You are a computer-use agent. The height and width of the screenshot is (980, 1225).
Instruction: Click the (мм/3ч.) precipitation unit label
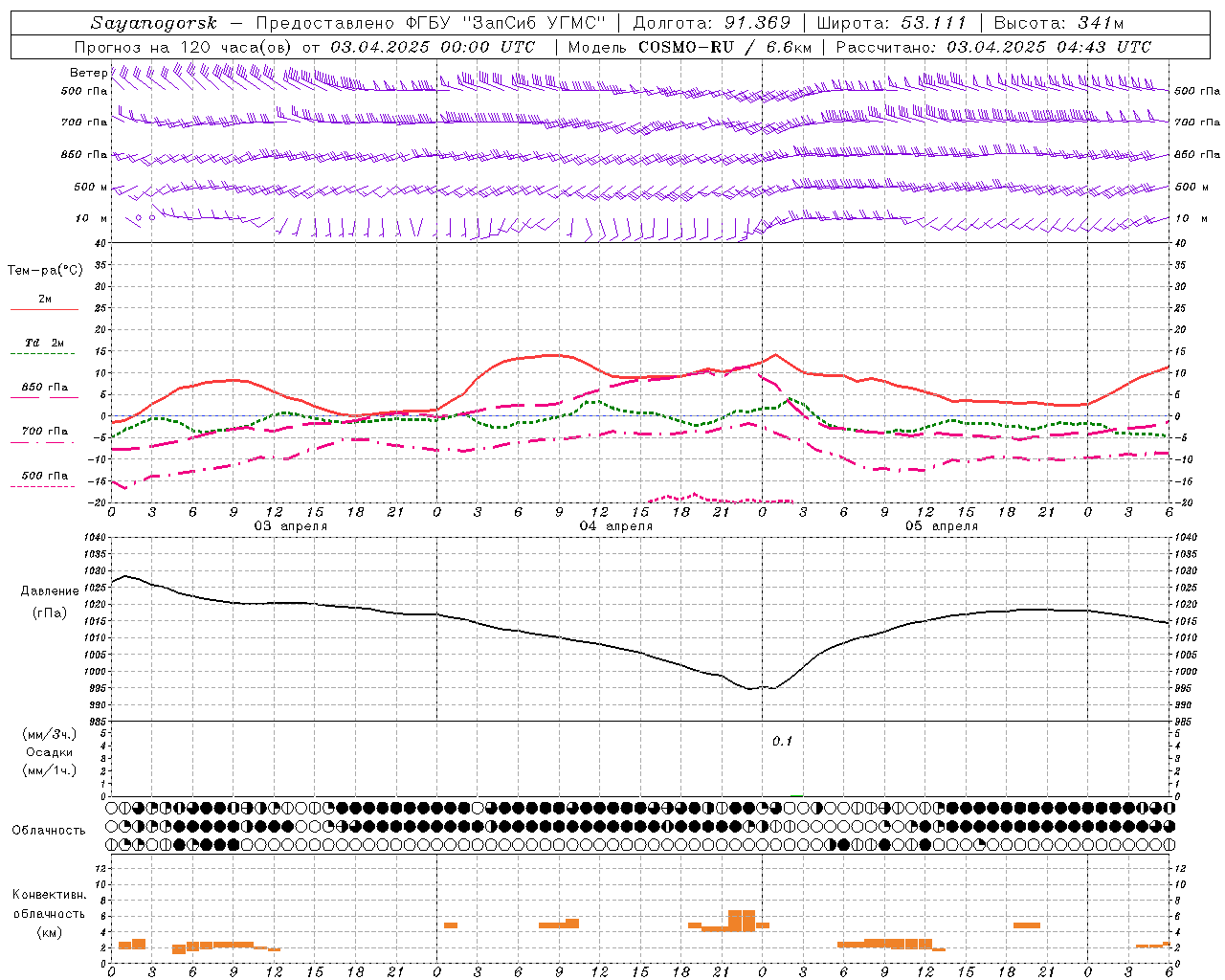coord(49,734)
